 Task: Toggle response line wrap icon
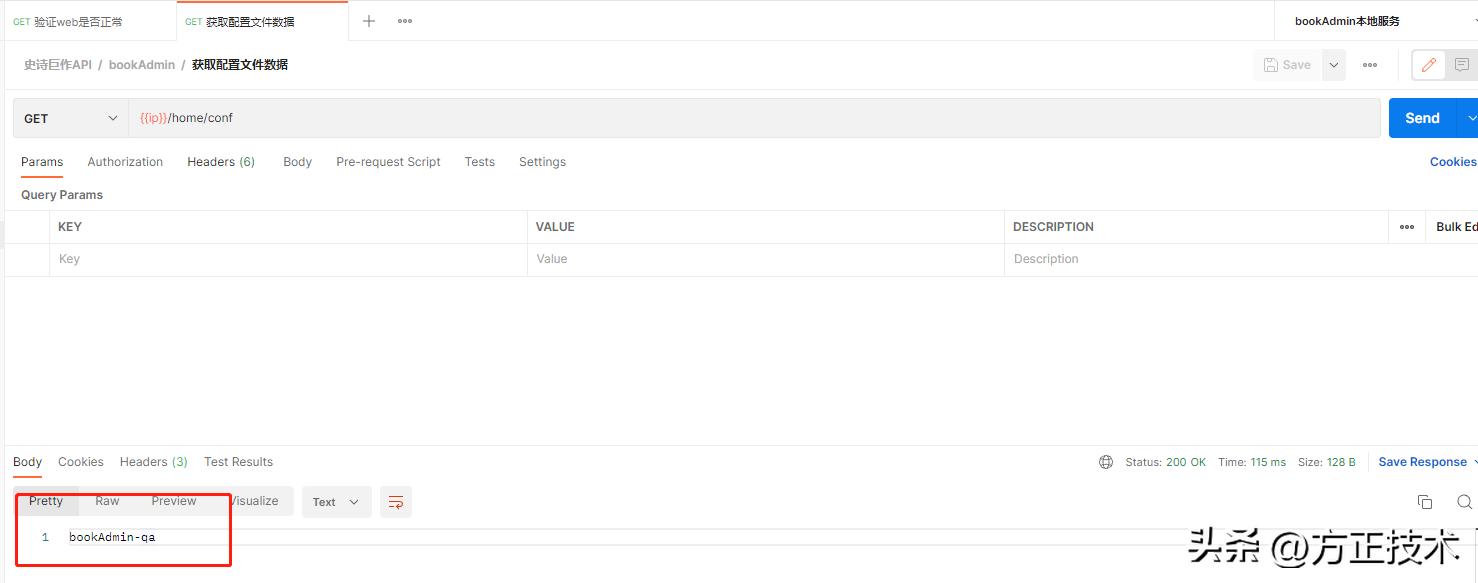pos(396,502)
